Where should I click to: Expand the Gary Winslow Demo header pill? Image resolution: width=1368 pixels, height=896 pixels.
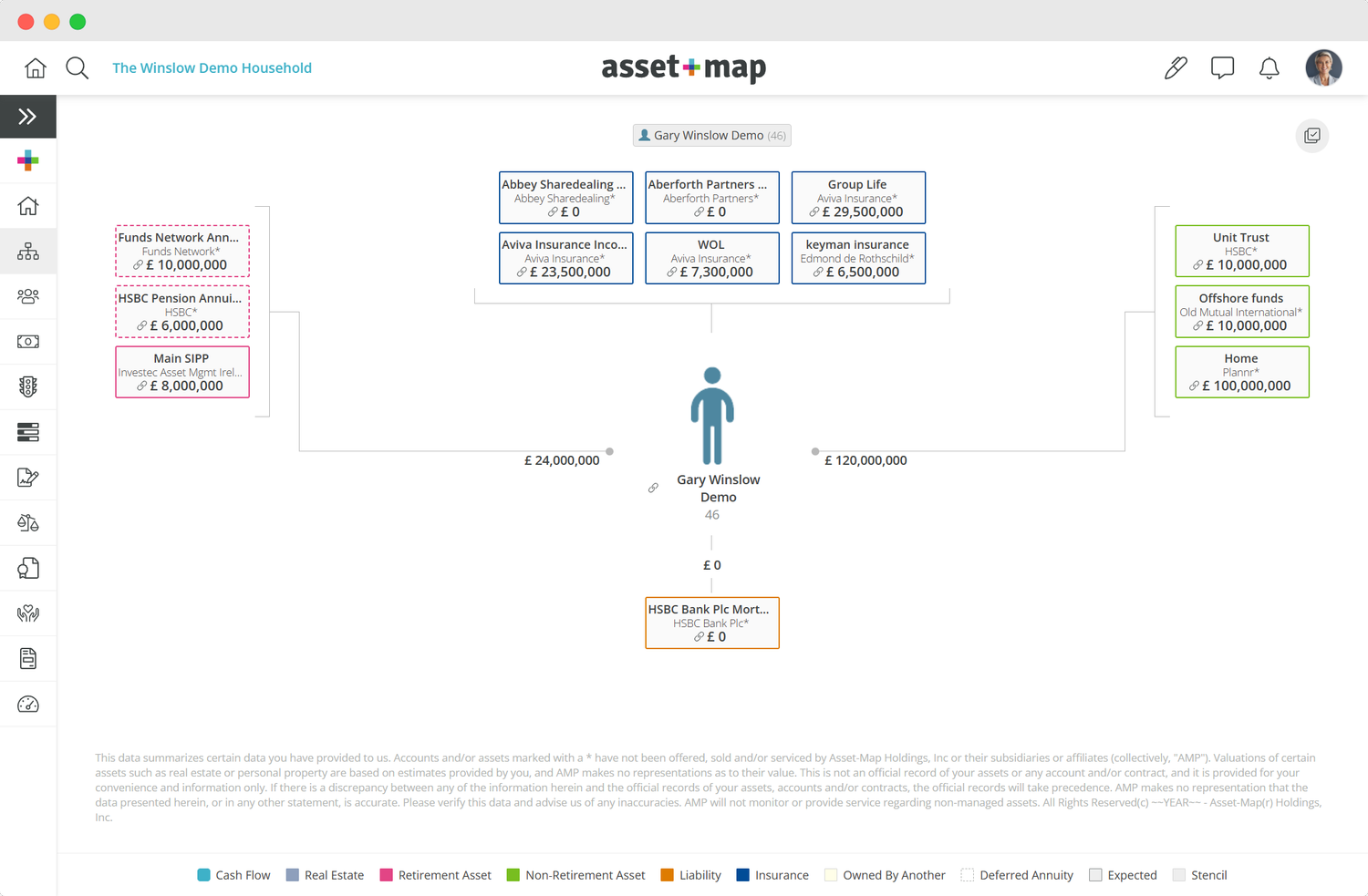pos(711,135)
